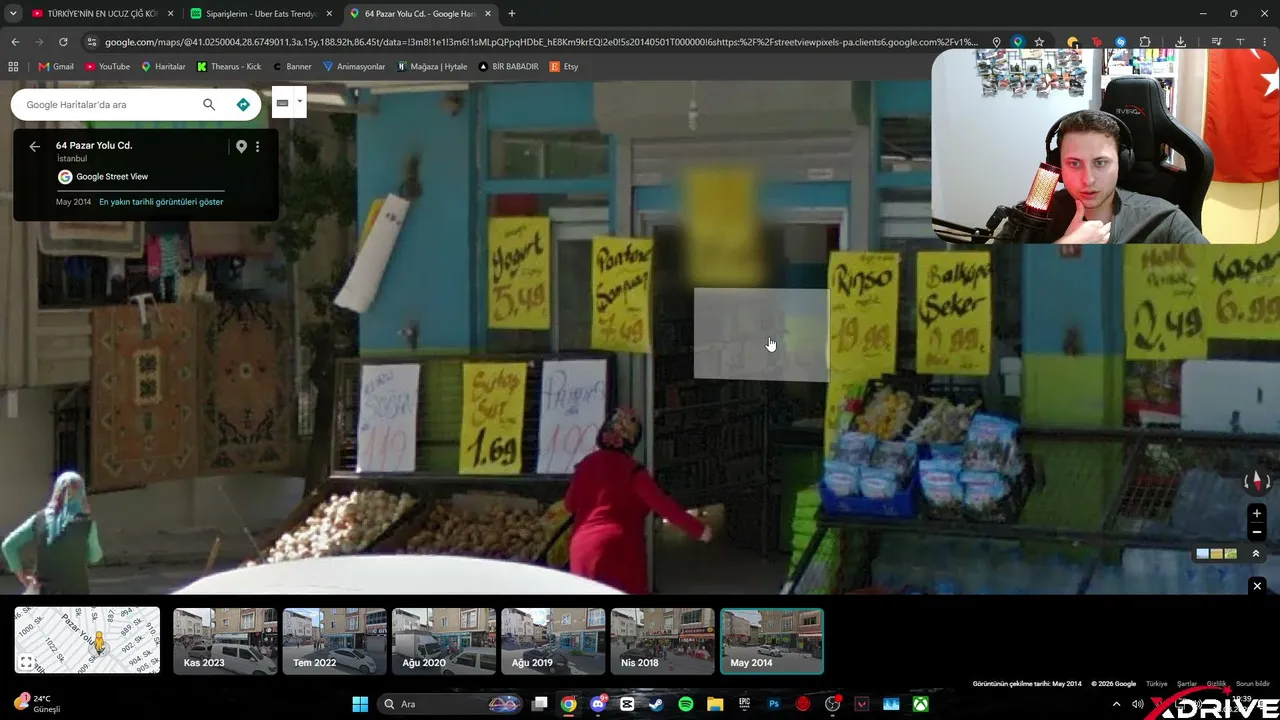Open the Gmail bookmark
Screen dimensions: 1280x720
[56, 67]
